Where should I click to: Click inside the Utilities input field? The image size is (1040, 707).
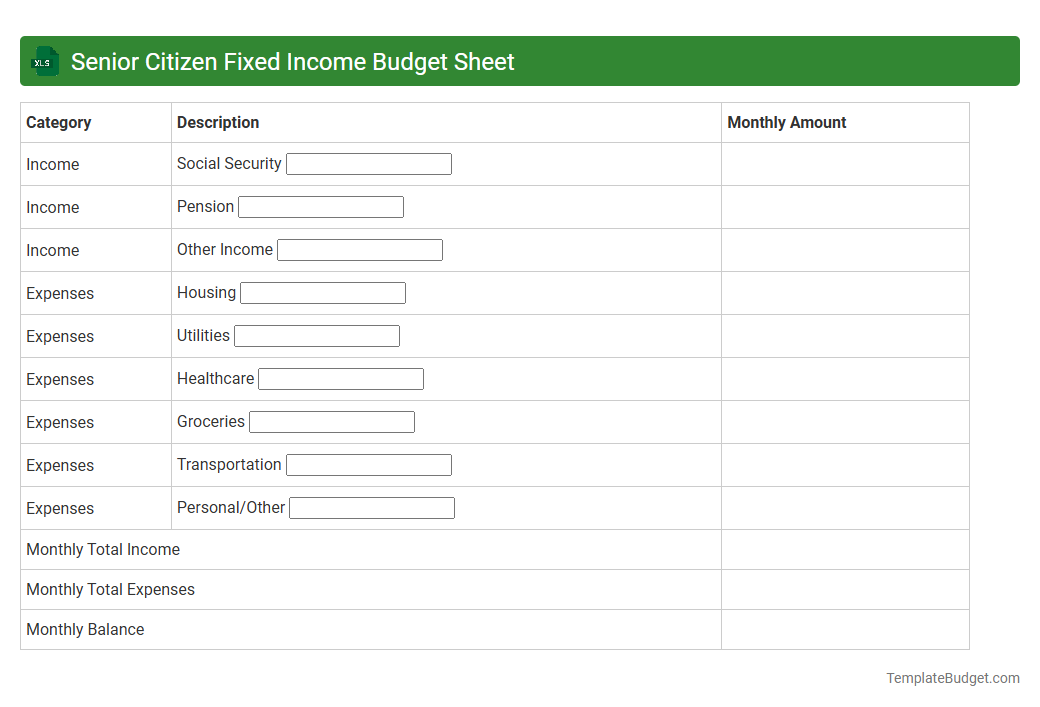(x=316, y=335)
